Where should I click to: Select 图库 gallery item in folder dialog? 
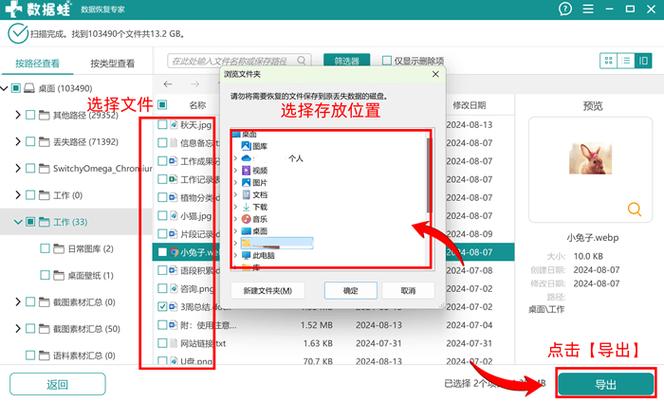pyautogui.click(x=255, y=146)
